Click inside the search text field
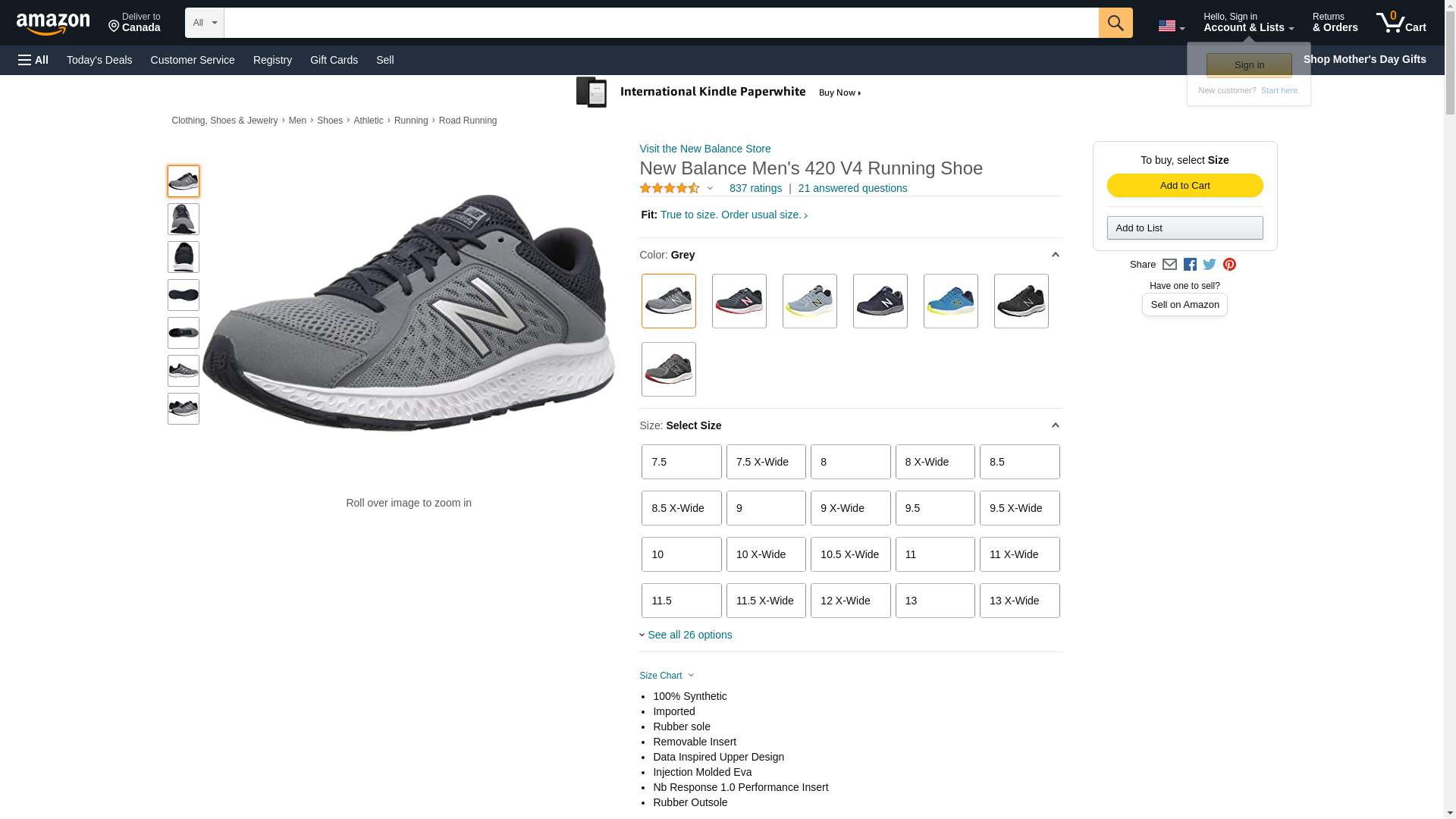Screen dimensions: 1456x819 tap(660, 23)
